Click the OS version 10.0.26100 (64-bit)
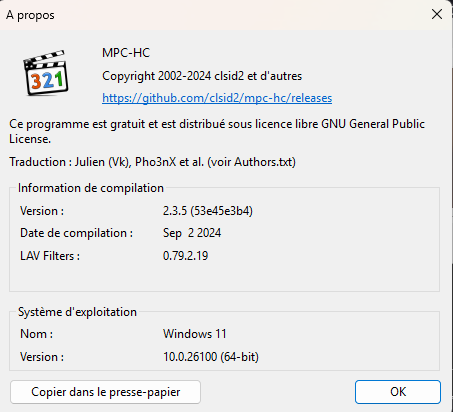 [211, 357]
